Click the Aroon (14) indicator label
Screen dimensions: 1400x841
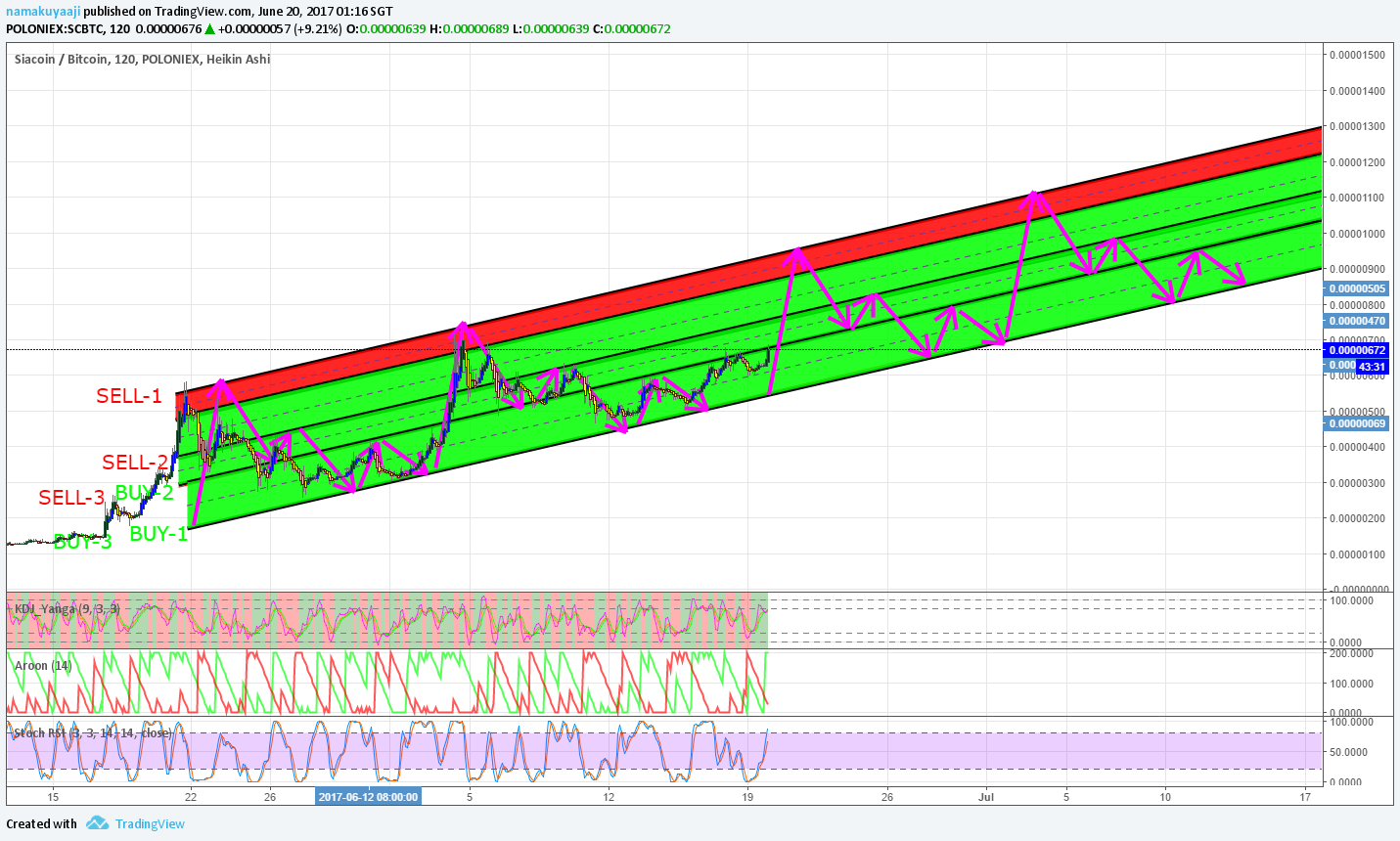43,665
